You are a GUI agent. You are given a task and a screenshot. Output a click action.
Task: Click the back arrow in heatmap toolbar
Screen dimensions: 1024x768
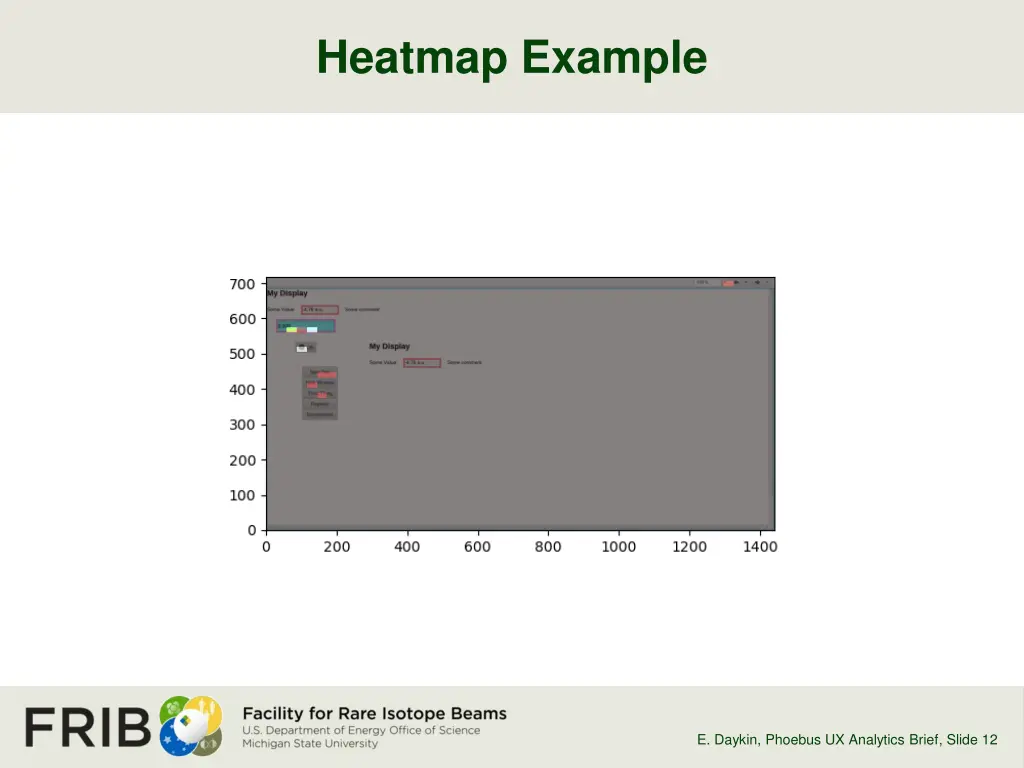coord(736,282)
